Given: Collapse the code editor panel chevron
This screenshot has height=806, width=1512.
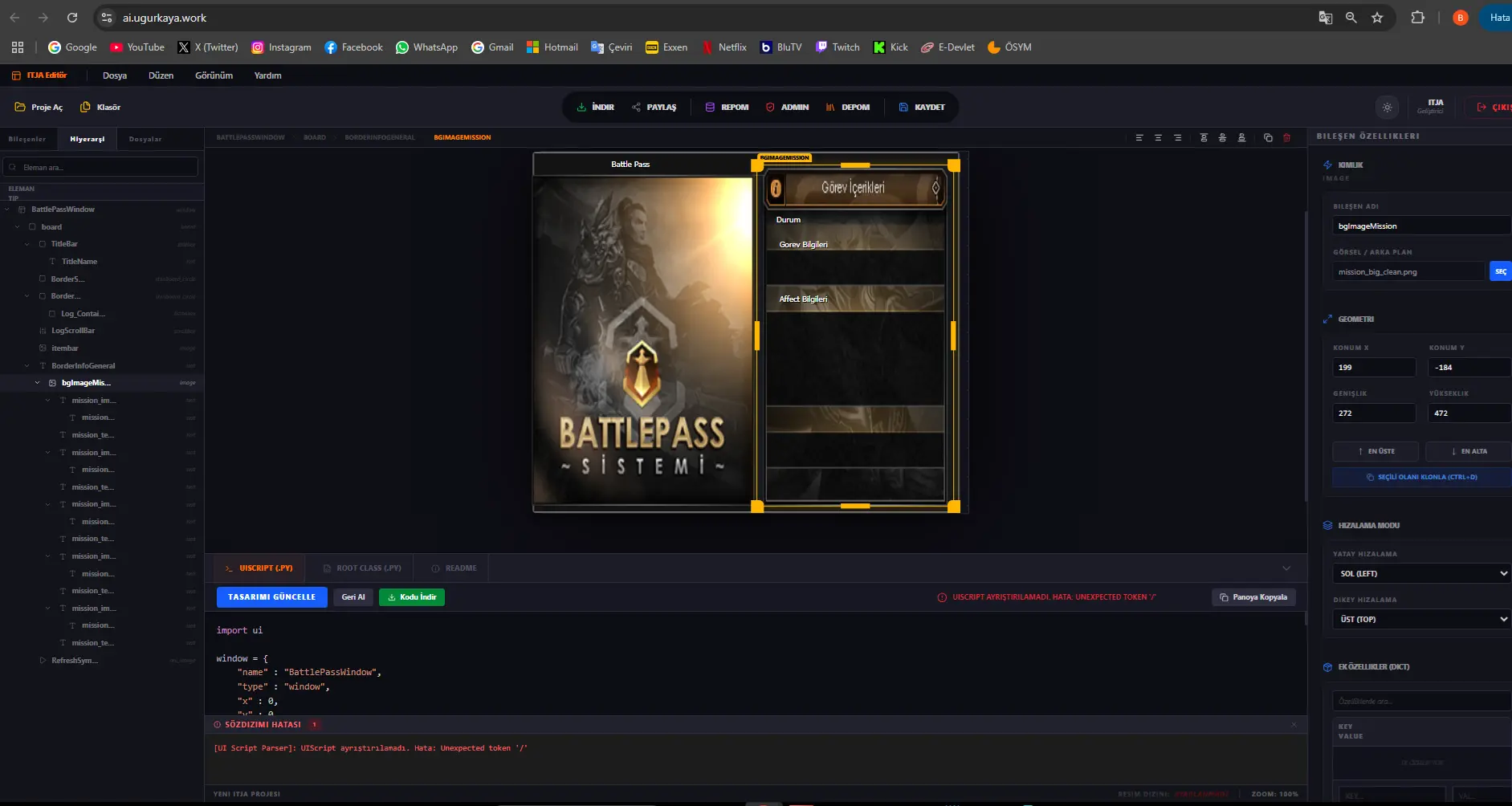Looking at the screenshot, I should (x=1286, y=568).
